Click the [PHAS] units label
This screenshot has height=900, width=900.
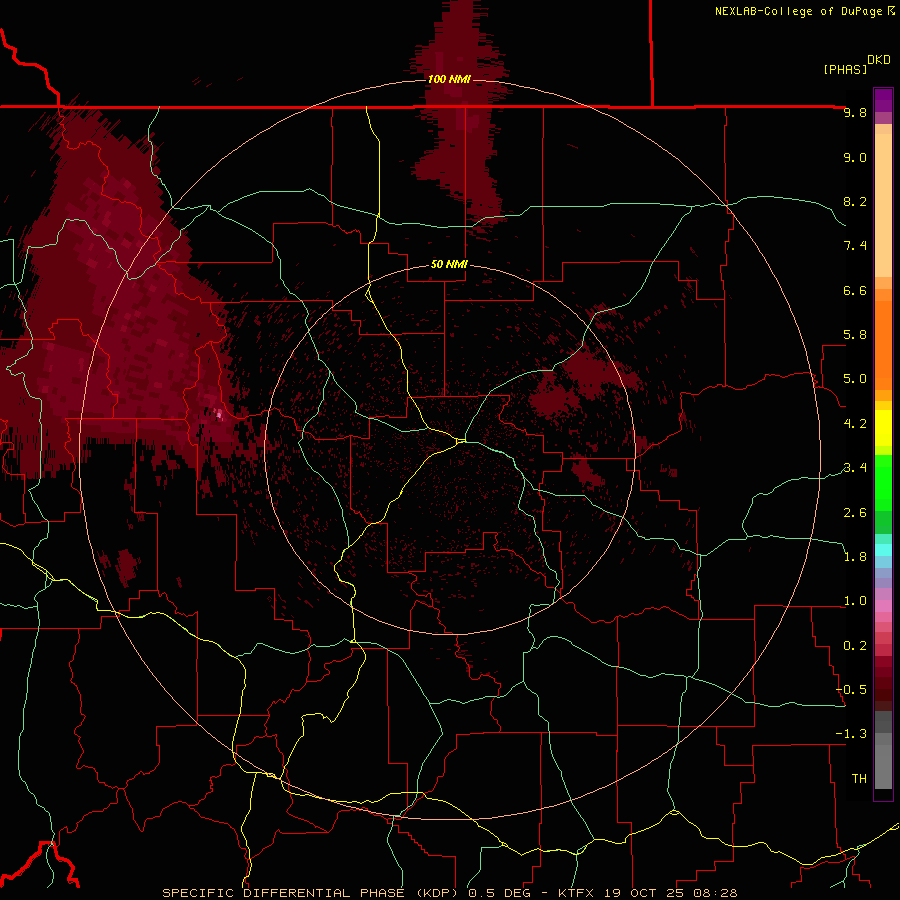point(845,69)
